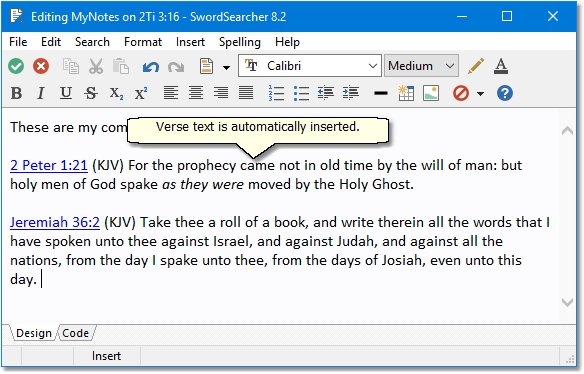This screenshot has height=374, width=584.
Task: Open the blue help question icon
Action: 505,93
